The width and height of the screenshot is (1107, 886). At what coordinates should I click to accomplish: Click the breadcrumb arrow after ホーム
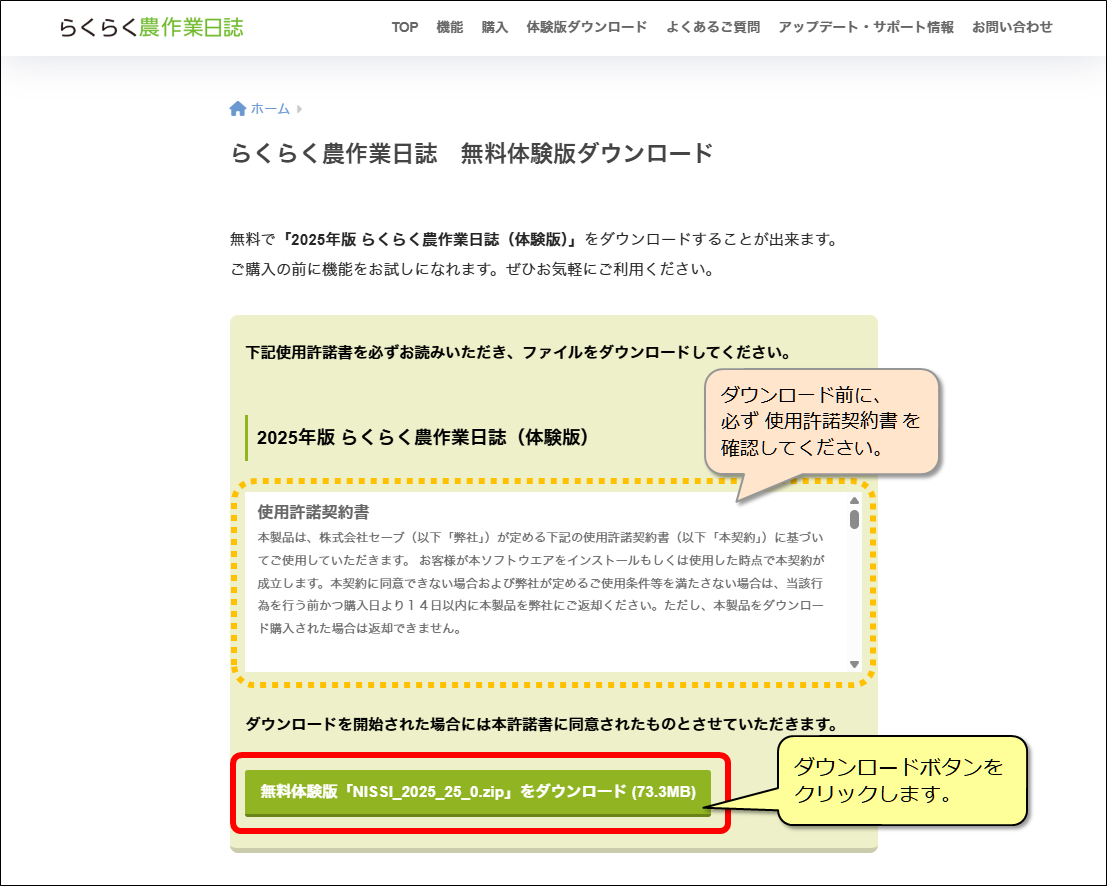pos(300,109)
